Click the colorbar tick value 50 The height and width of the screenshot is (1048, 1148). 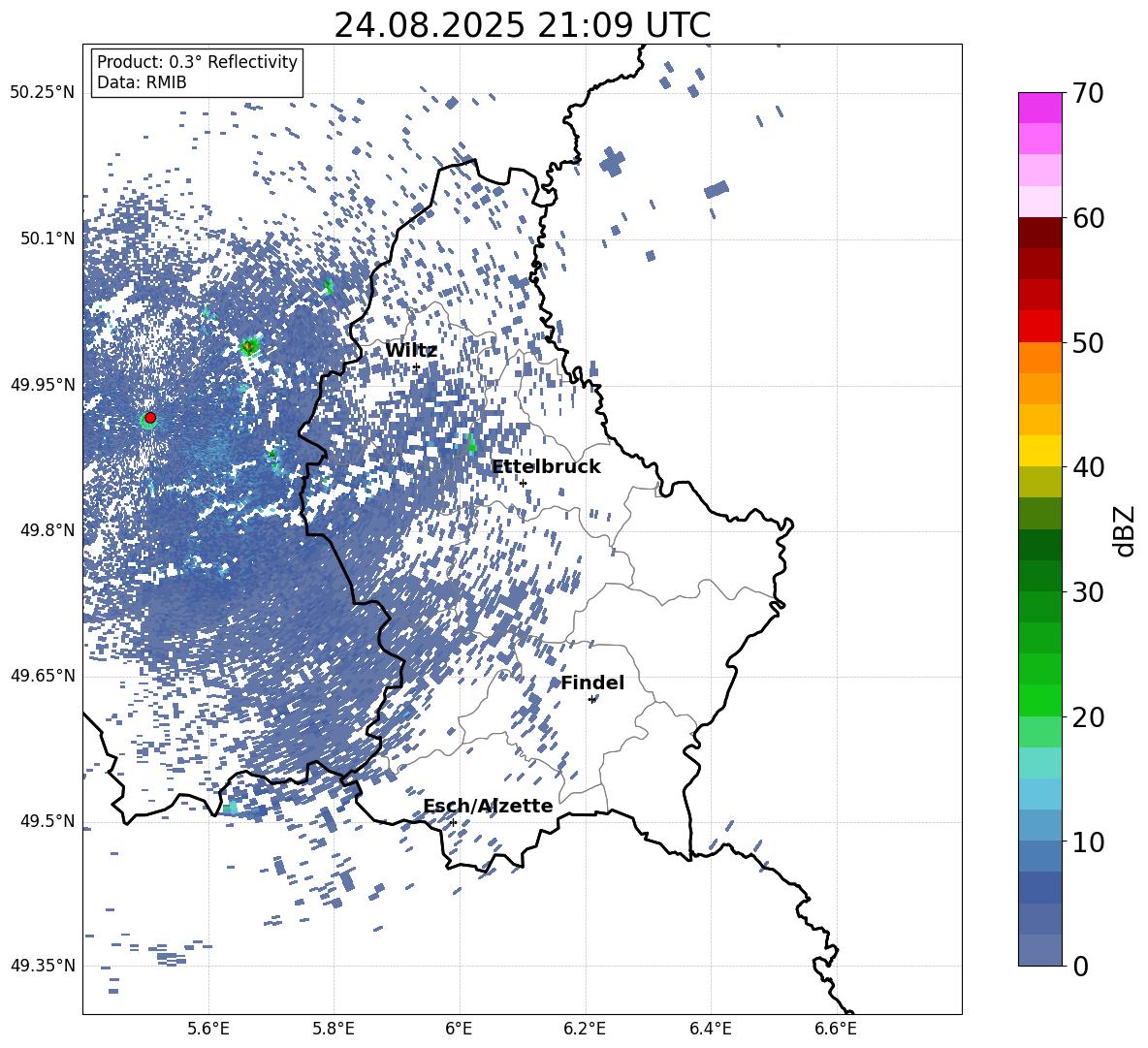1088,342
